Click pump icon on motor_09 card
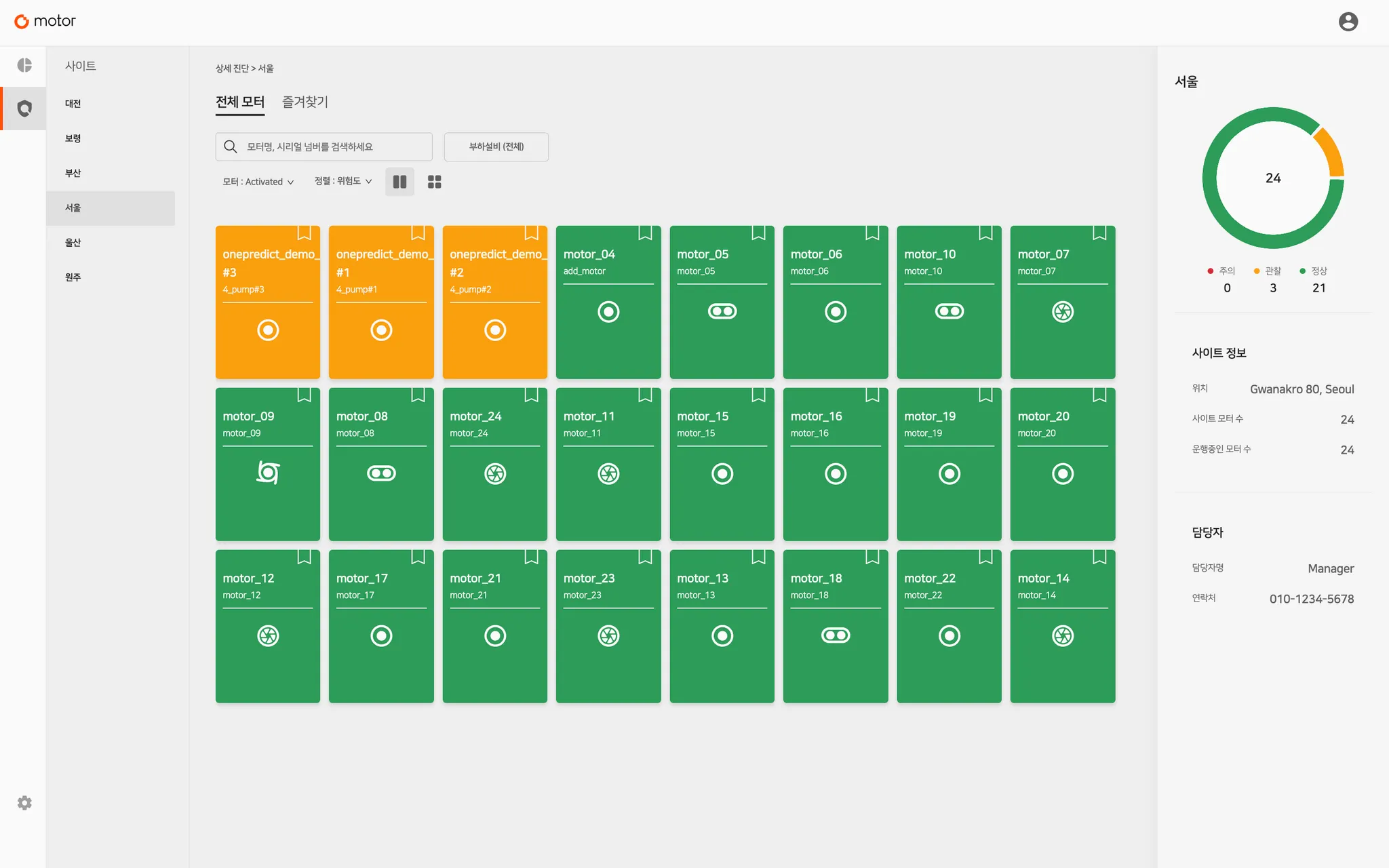 268,473
